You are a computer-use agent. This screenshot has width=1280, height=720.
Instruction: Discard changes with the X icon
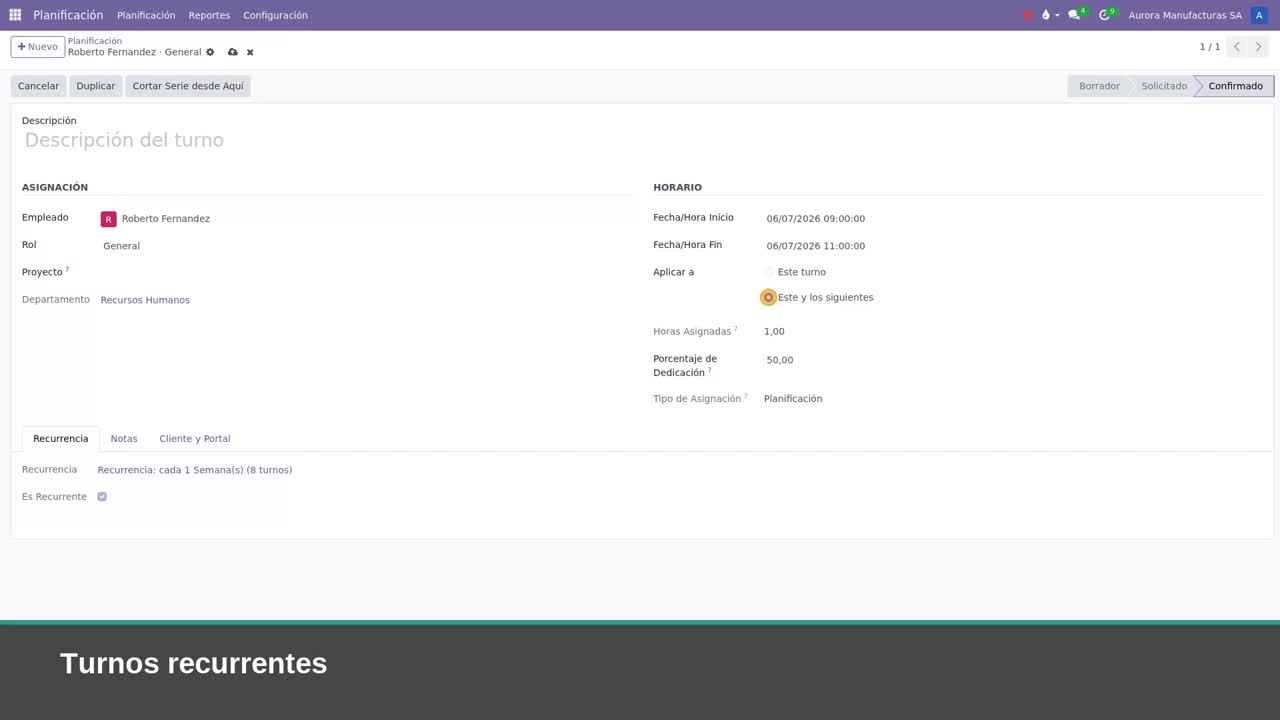(x=250, y=52)
